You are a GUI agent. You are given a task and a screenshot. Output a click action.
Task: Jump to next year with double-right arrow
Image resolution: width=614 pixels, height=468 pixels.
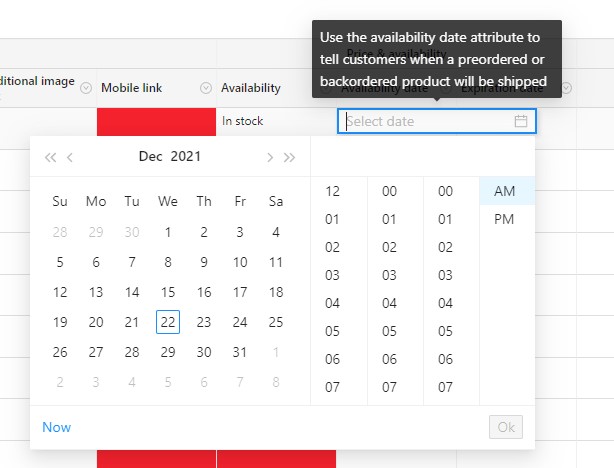point(290,157)
